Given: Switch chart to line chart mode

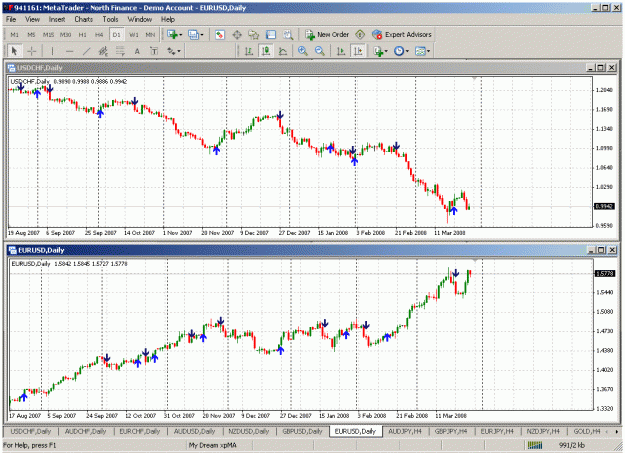Looking at the screenshot, I should [283, 51].
